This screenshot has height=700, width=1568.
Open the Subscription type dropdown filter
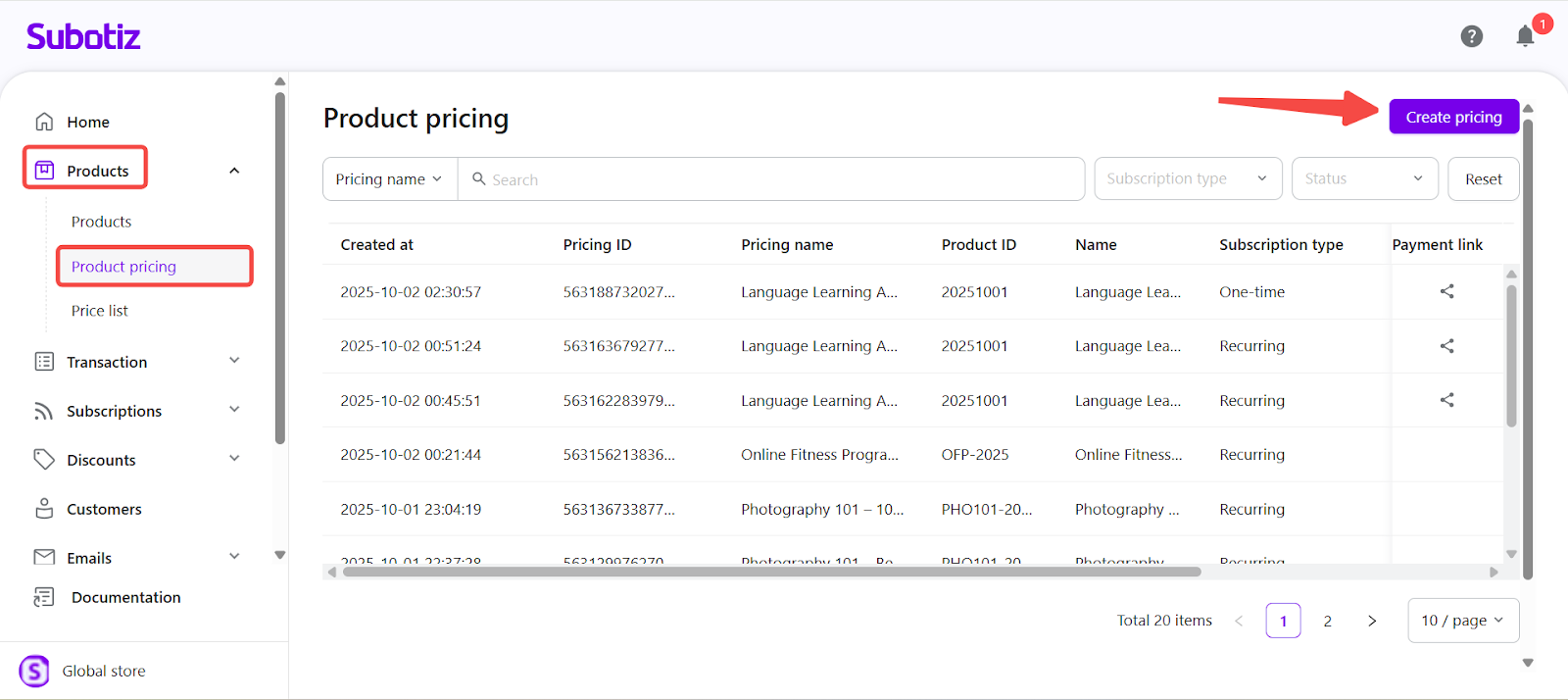(x=1187, y=178)
